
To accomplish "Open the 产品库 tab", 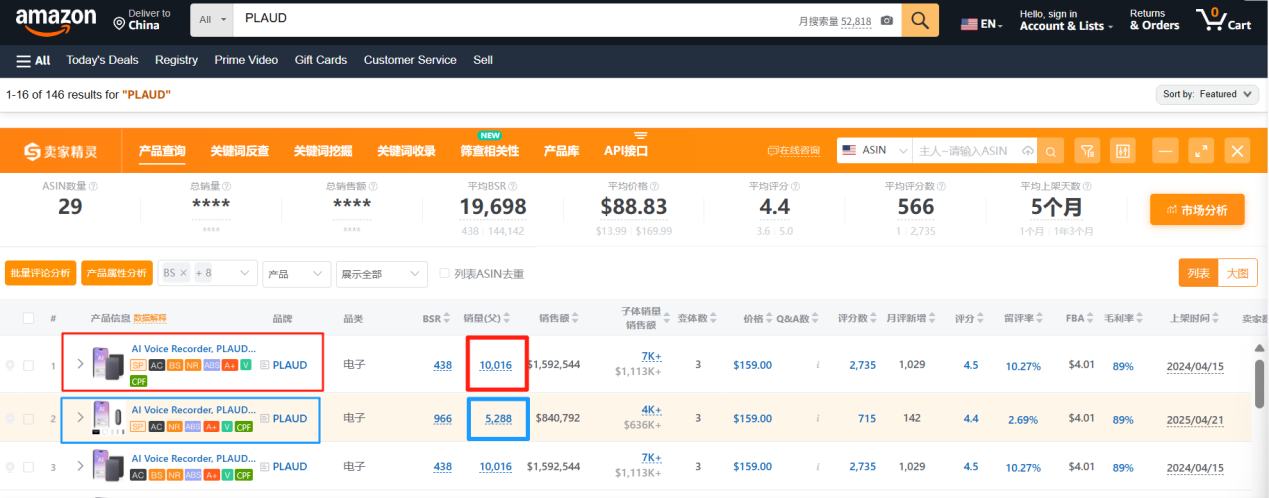I will click(561, 151).
